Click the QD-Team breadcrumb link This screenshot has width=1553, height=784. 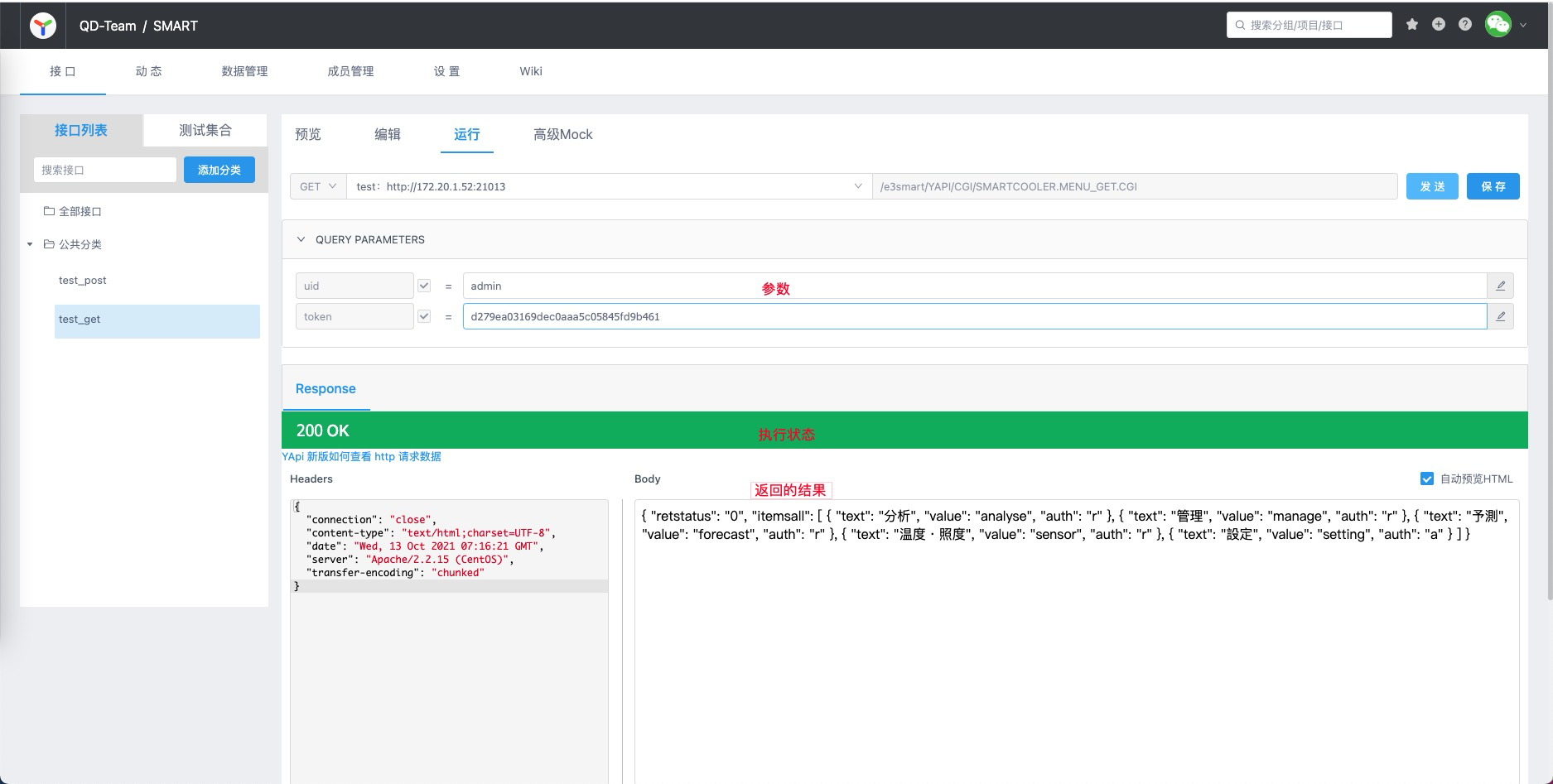coord(108,26)
